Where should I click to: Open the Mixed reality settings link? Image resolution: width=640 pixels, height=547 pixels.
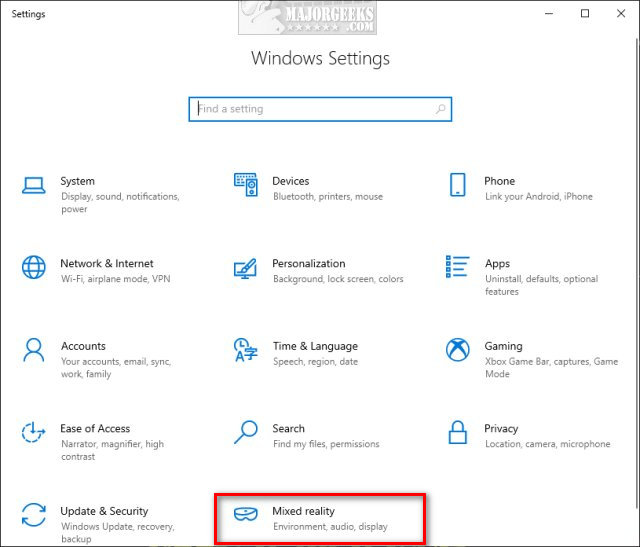[304, 511]
